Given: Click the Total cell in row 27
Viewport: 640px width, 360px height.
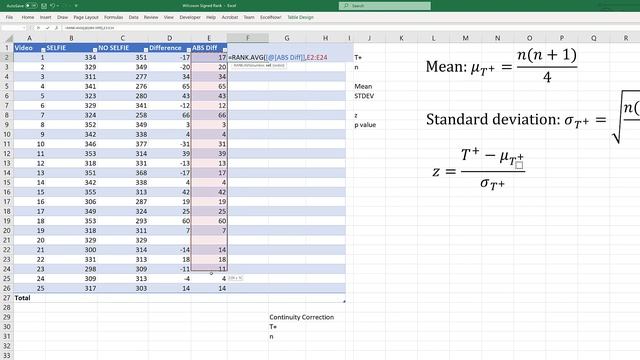Looking at the screenshot, I should [29, 298].
